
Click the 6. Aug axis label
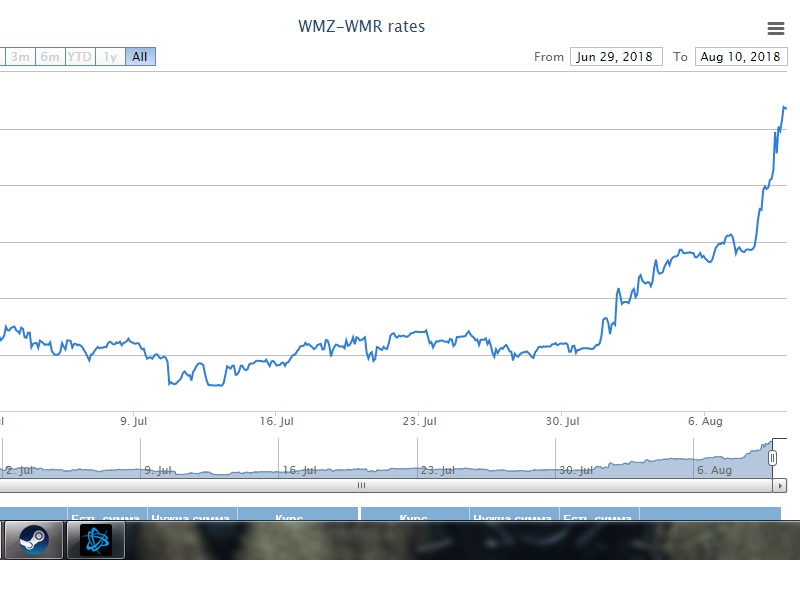(x=705, y=421)
